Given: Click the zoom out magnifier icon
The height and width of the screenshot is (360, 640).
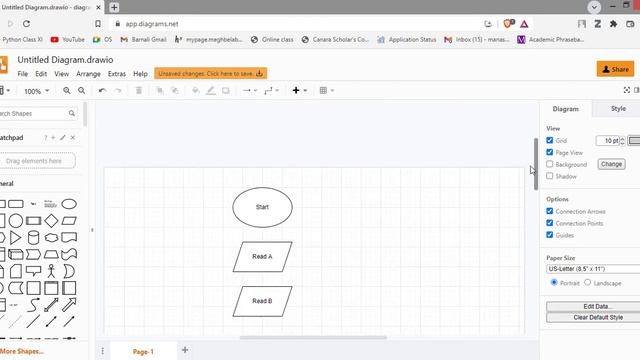Looking at the screenshot, I should 82,91.
